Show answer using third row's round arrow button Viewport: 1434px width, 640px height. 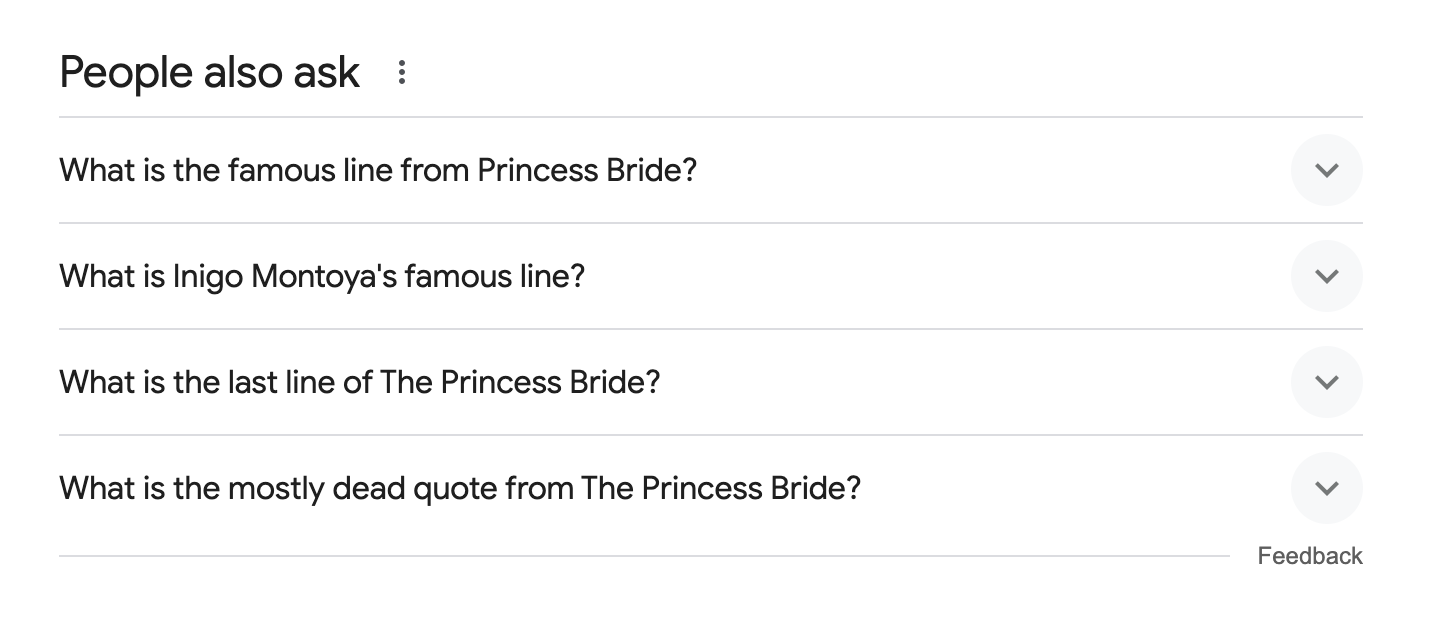click(1326, 382)
